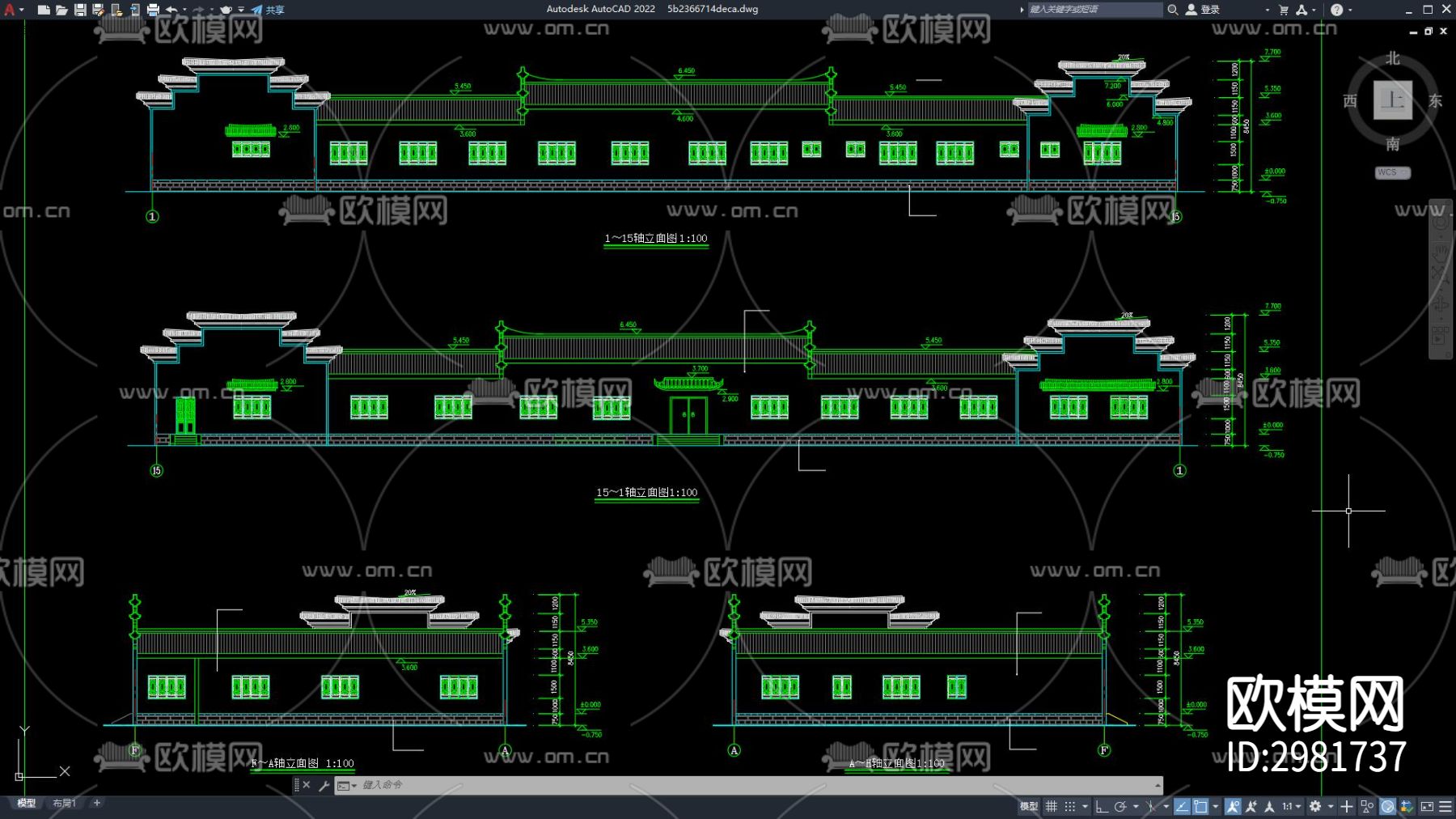1456x819 pixels.
Task: Open the WCS coordinate system dropdown
Action: [x=1393, y=172]
